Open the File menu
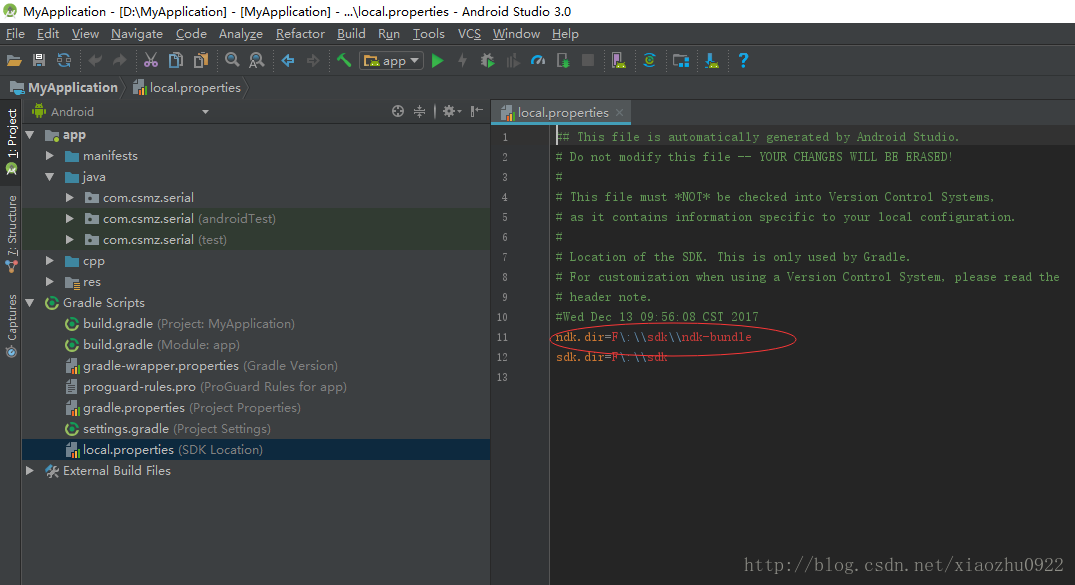The width and height of the screenshot is (1075, 585). [15, 34]
